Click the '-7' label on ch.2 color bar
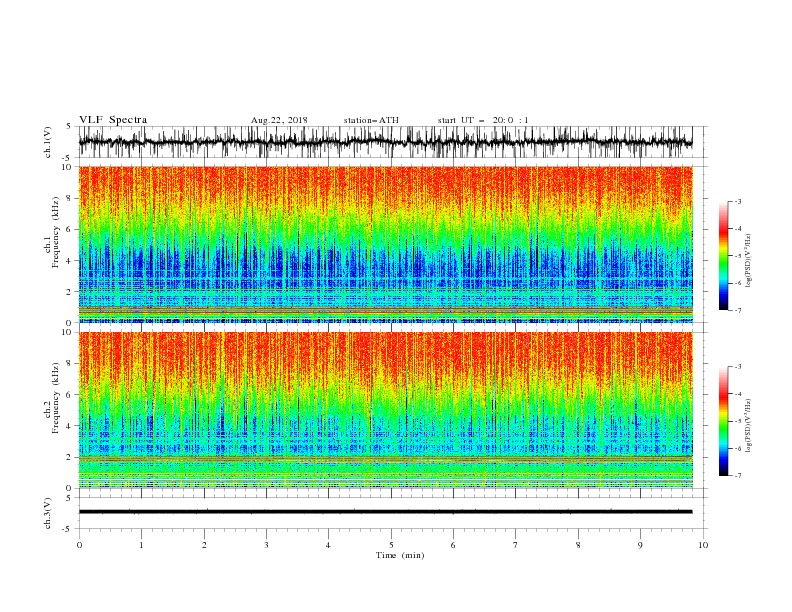 (x=737, y=476)
